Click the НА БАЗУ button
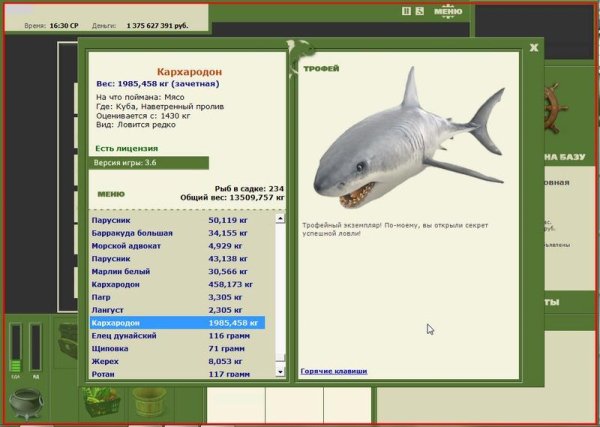This screenshot has height=427, width=600. pyautogui.click(x=565, y=157)
